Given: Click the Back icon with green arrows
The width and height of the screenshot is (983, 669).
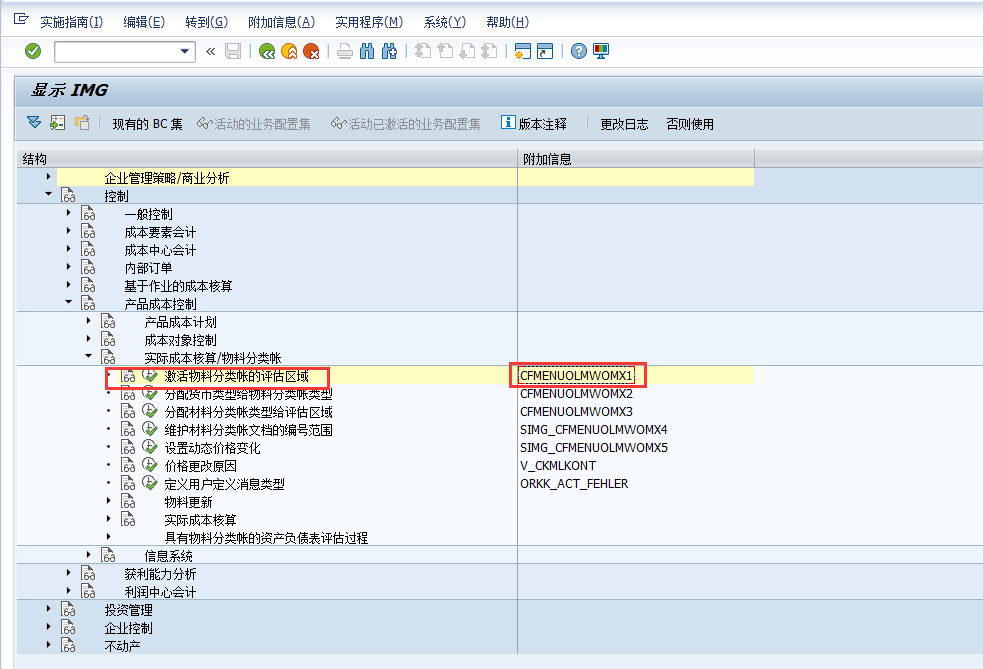Looking at the screenshot, I should (266, 52).
